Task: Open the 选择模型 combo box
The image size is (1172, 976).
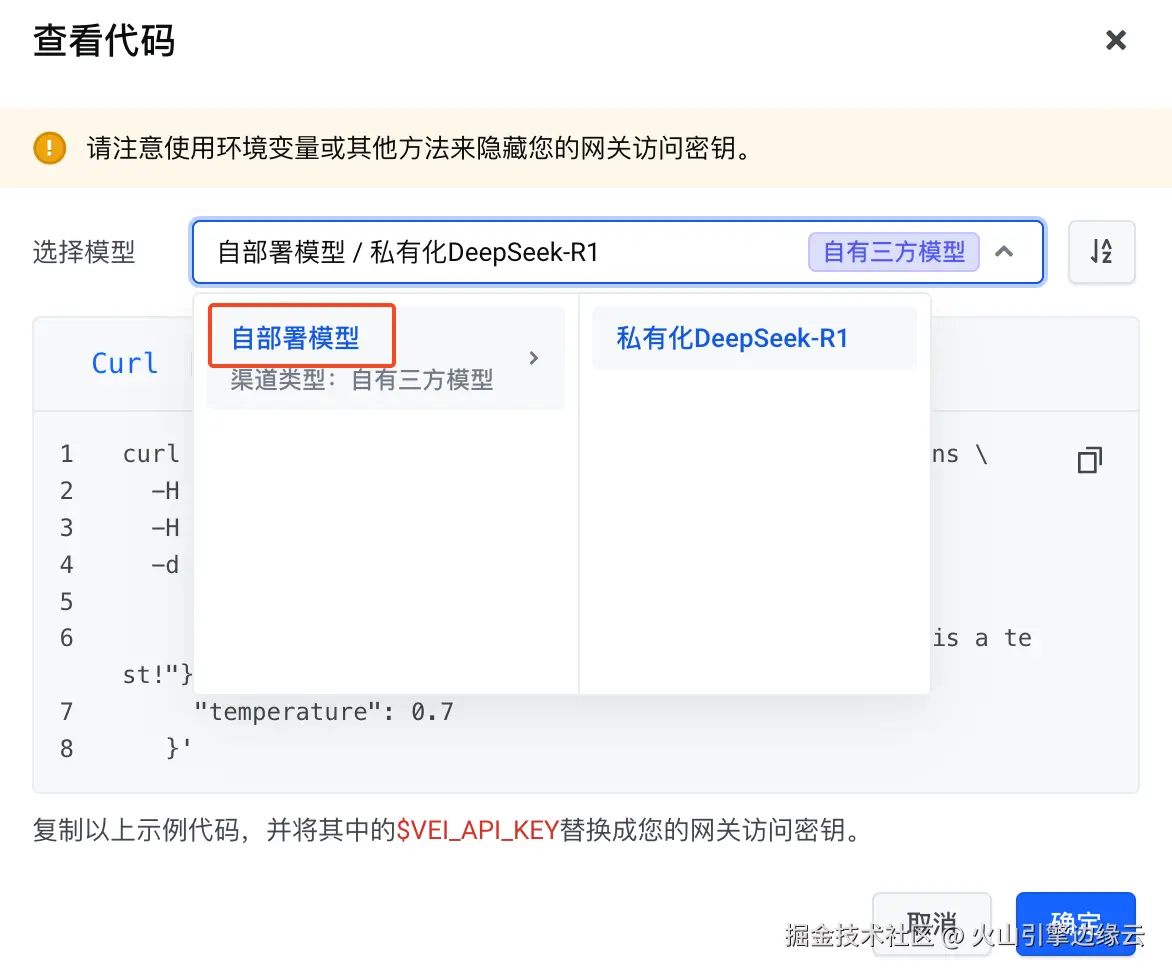Action: pyautogui.click(x=617, y=252)
